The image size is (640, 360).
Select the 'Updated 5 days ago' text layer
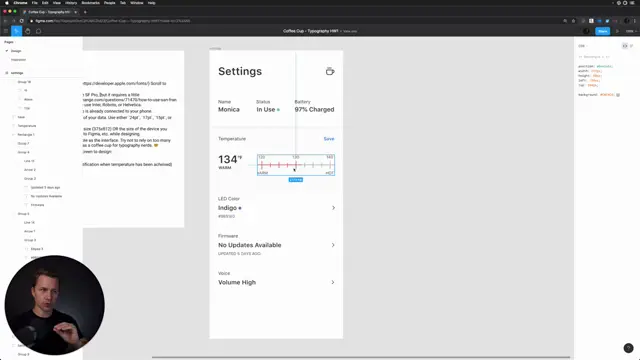pos(45,187)
